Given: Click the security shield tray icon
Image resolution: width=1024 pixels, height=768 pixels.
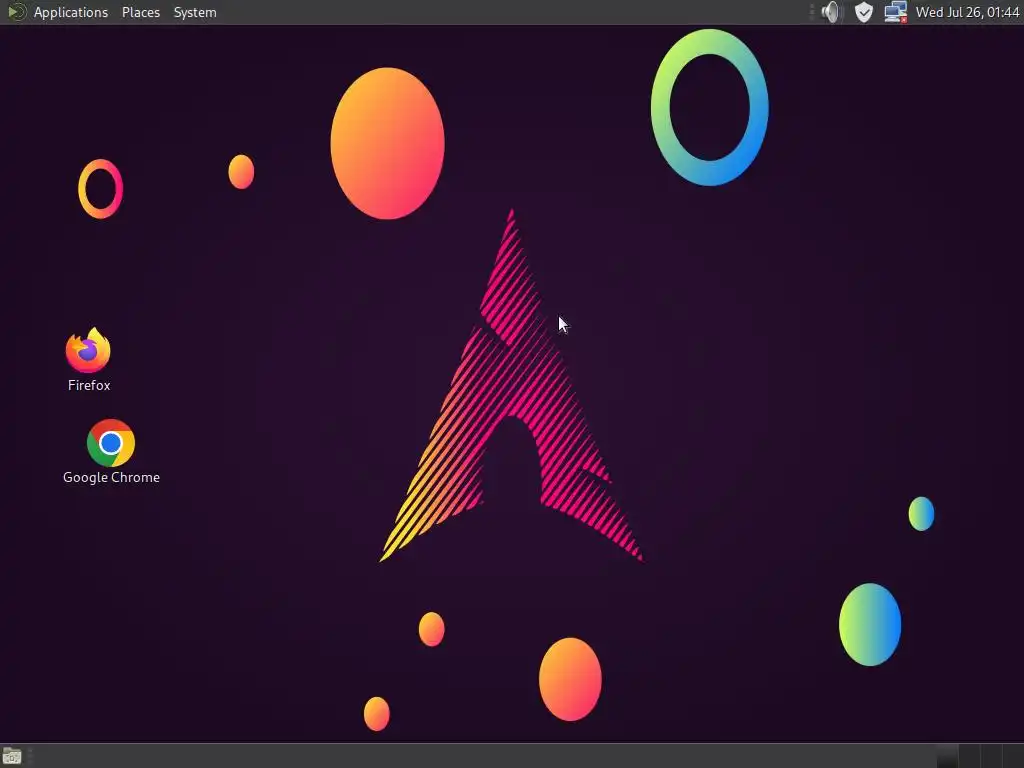Looking at the screenshot, I should pos(863,12).
